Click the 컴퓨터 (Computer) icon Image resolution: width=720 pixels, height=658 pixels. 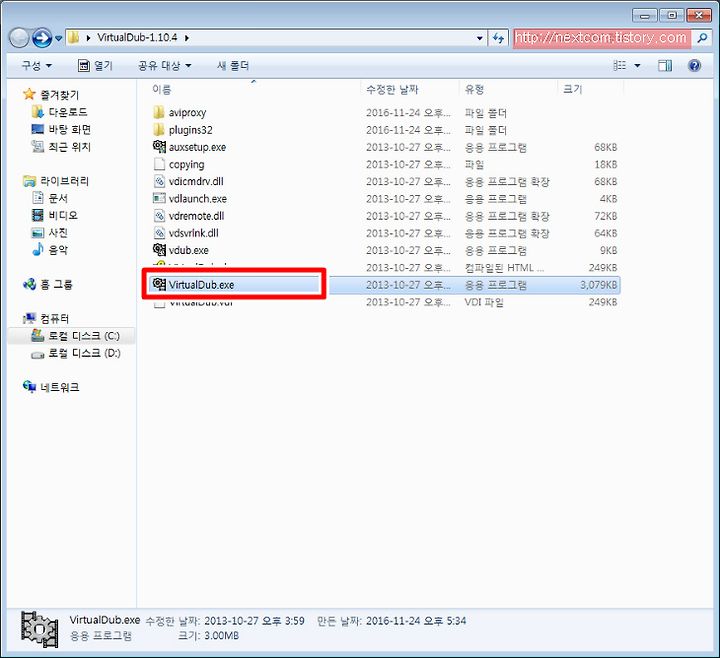click(29, 318)
